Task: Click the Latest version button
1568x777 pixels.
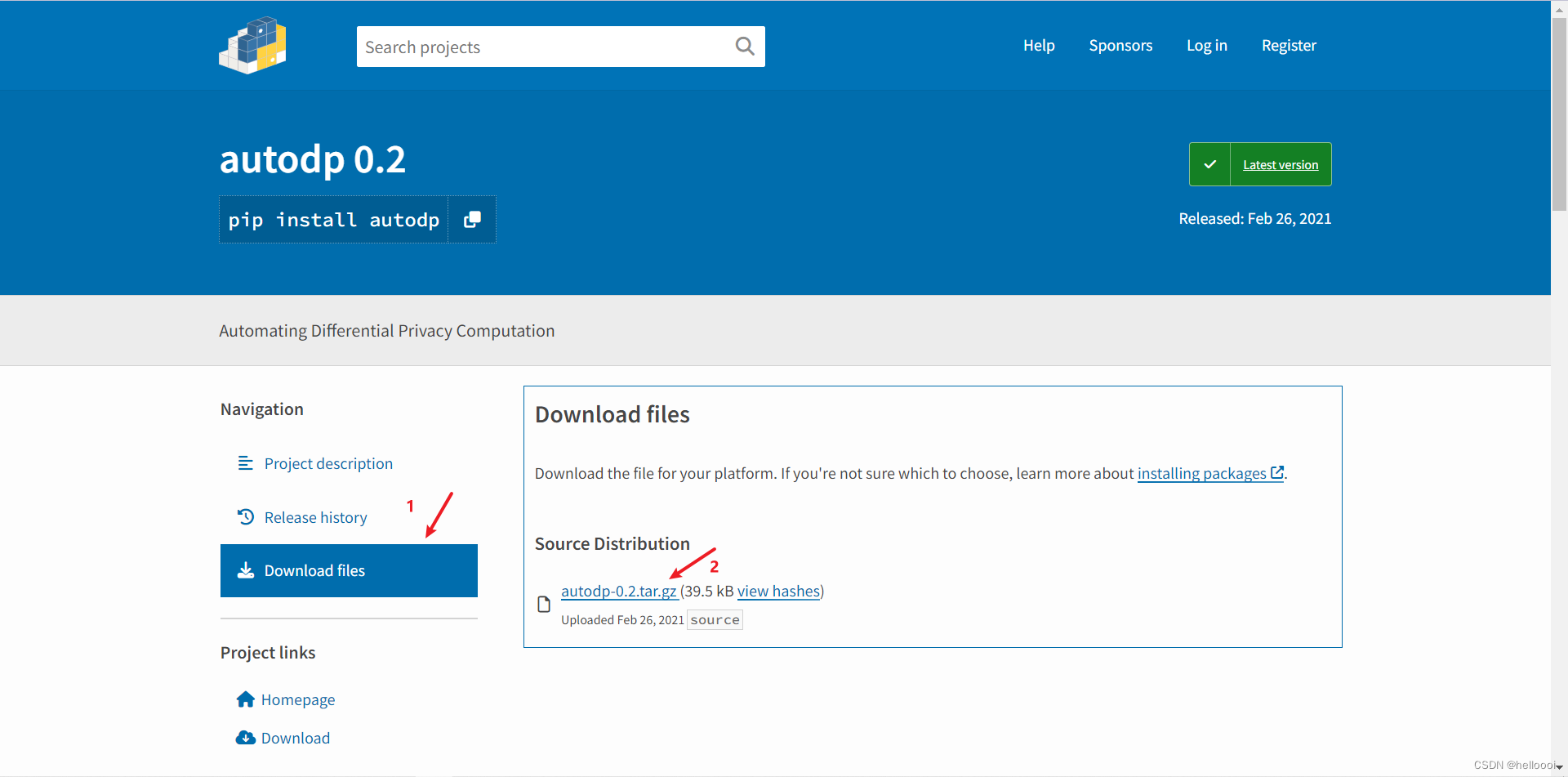Action: pos(1260,164)
